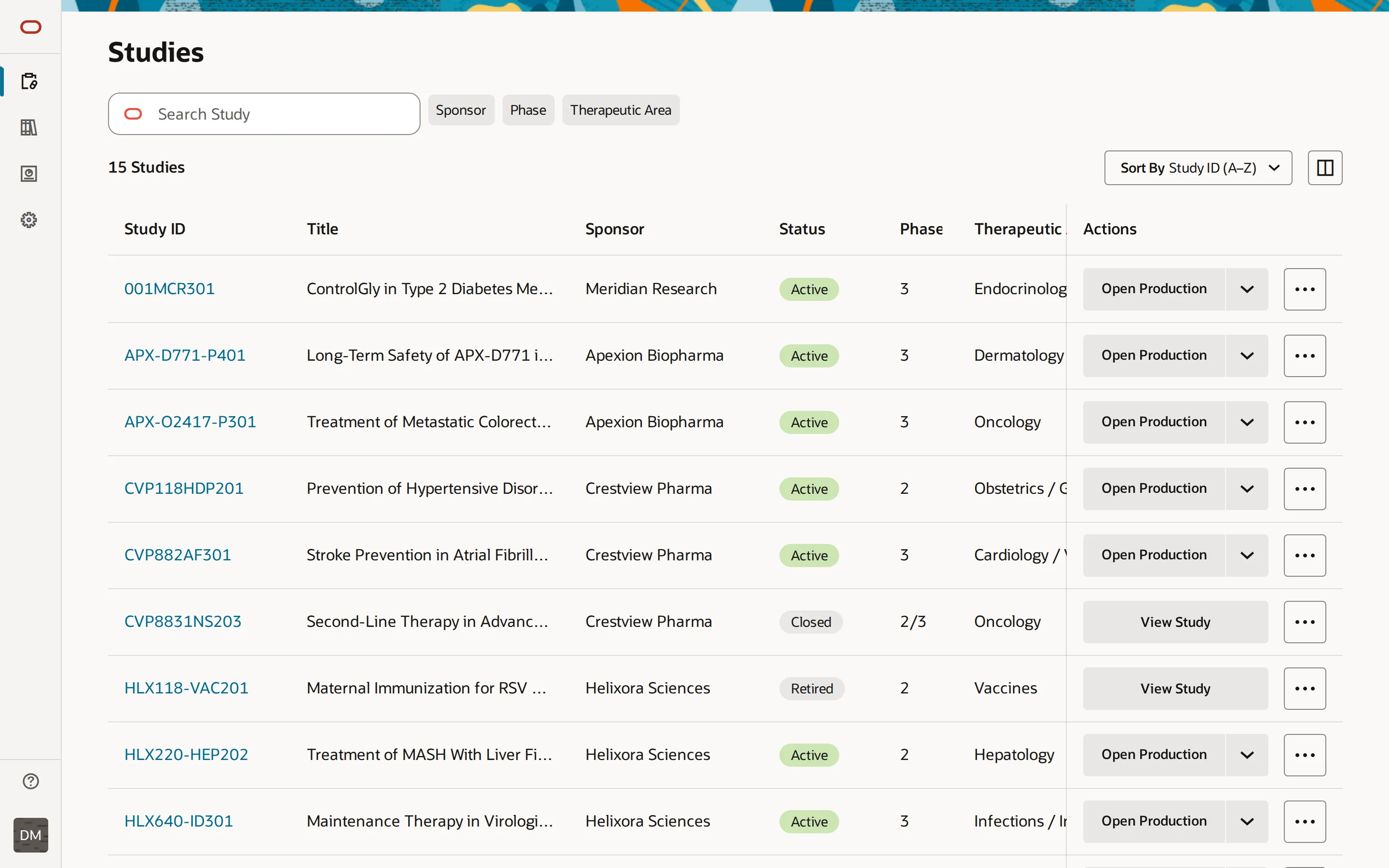Click the Meridian Research sponsor cell
The height and width of the screenshot is (868, 1389).
point(651,289)
